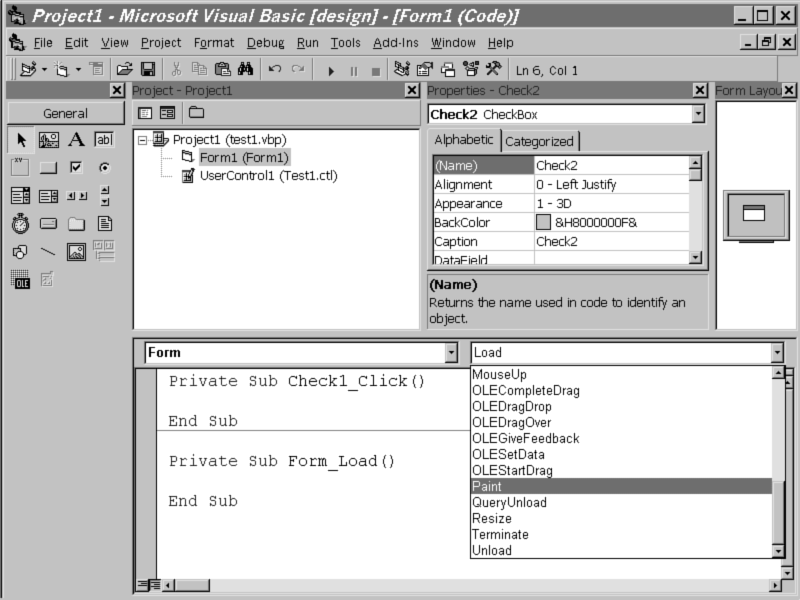
Task: Open the Form object dropdown in code window
Action: [x=450, y=353]
